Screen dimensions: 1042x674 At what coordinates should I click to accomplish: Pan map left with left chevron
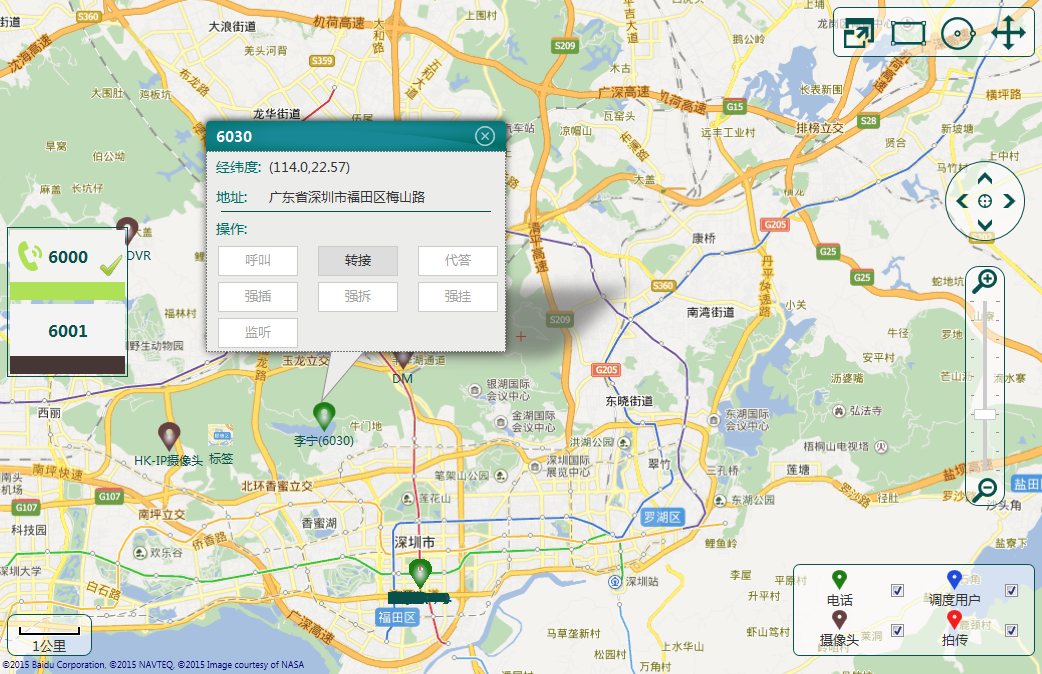(x=962, y=201)
